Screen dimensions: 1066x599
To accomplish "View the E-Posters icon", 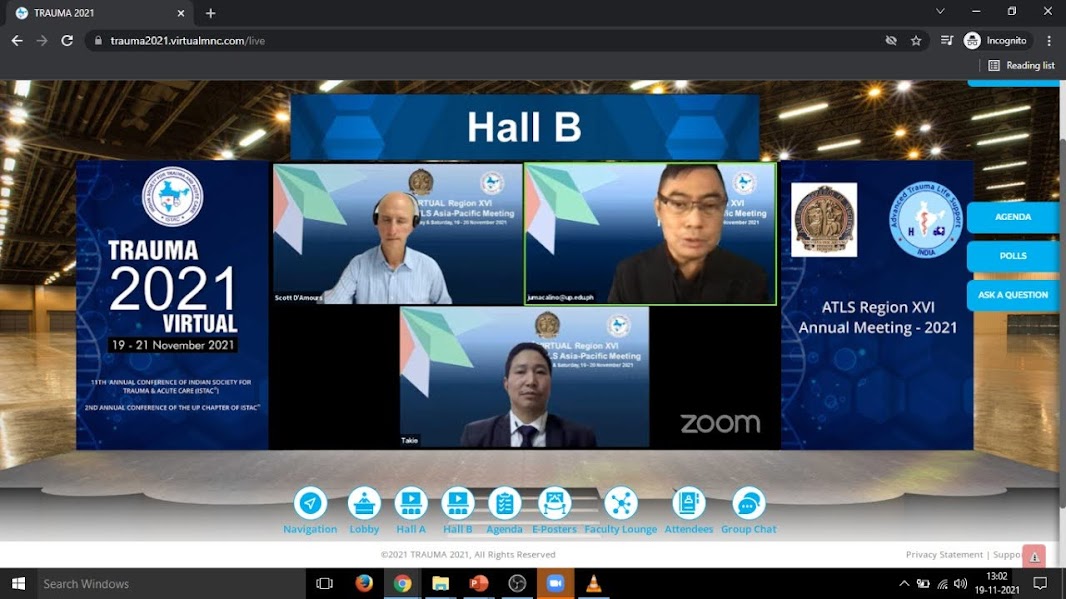I will [x=554, y=503].
